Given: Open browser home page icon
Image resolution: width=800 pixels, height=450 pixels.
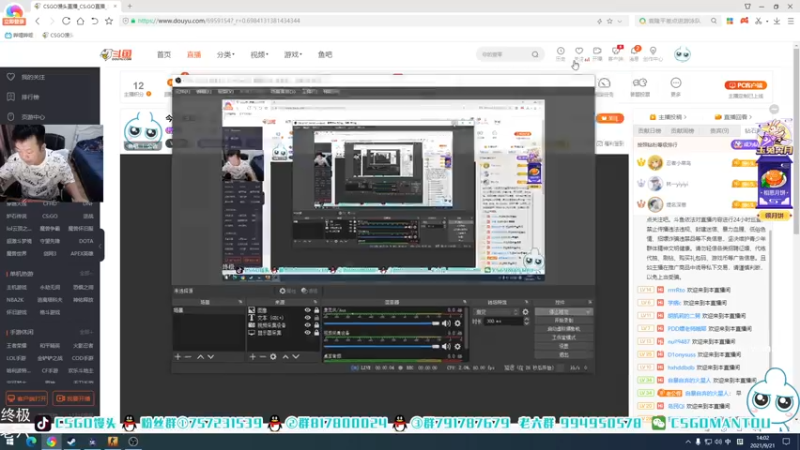Looking at the screenshot, I should (80, 21).
